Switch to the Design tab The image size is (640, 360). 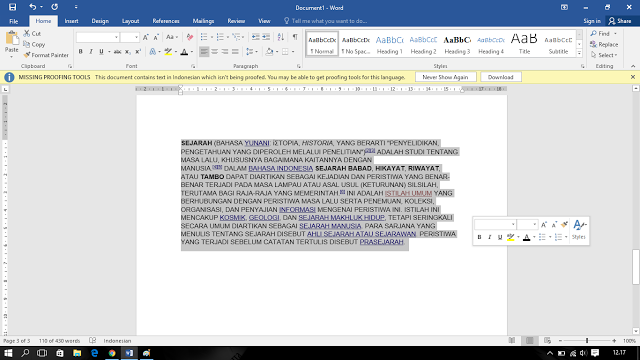pos(100,21)
